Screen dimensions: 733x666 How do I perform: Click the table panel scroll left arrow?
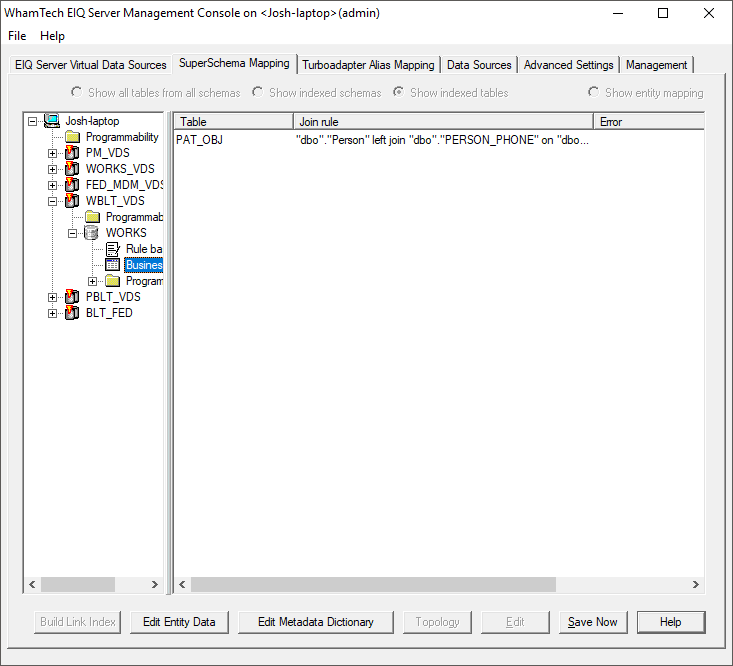182,584
